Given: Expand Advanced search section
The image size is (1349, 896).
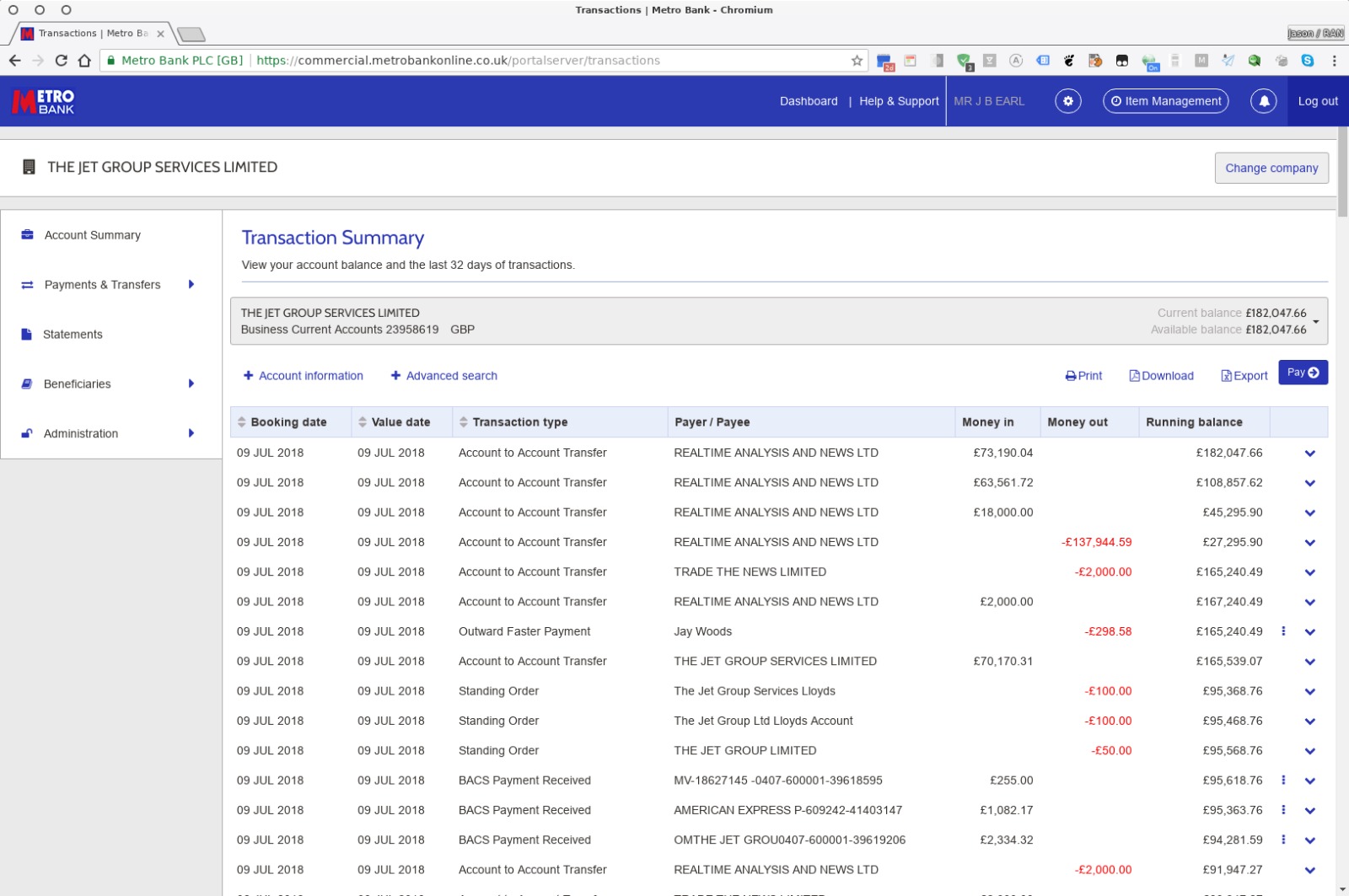Looking at the screenshot, I should coord(444,376).
